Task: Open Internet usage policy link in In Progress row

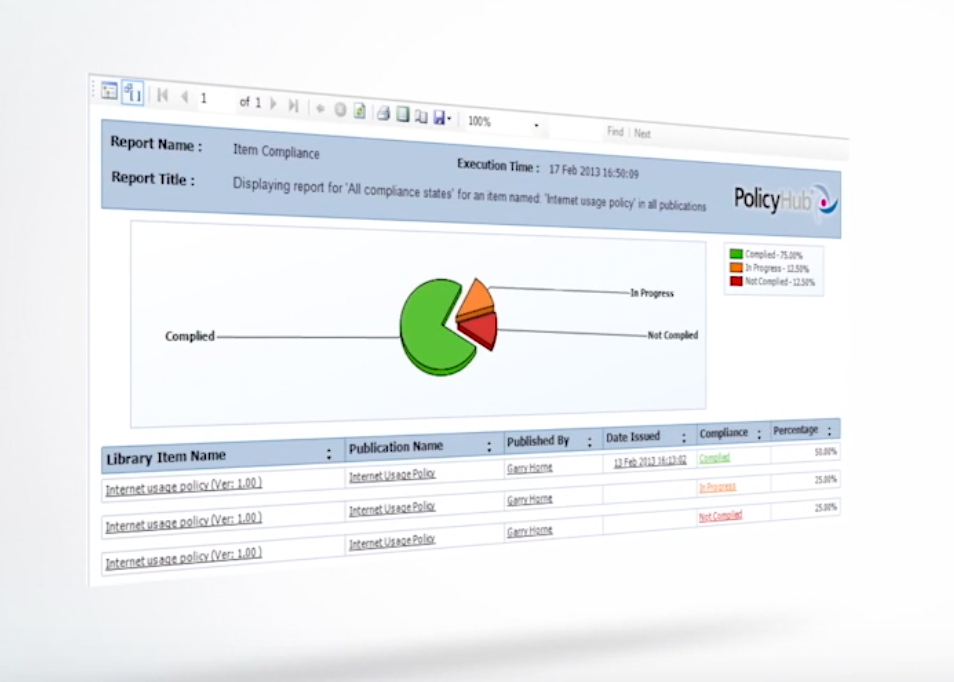Action: 184,522
